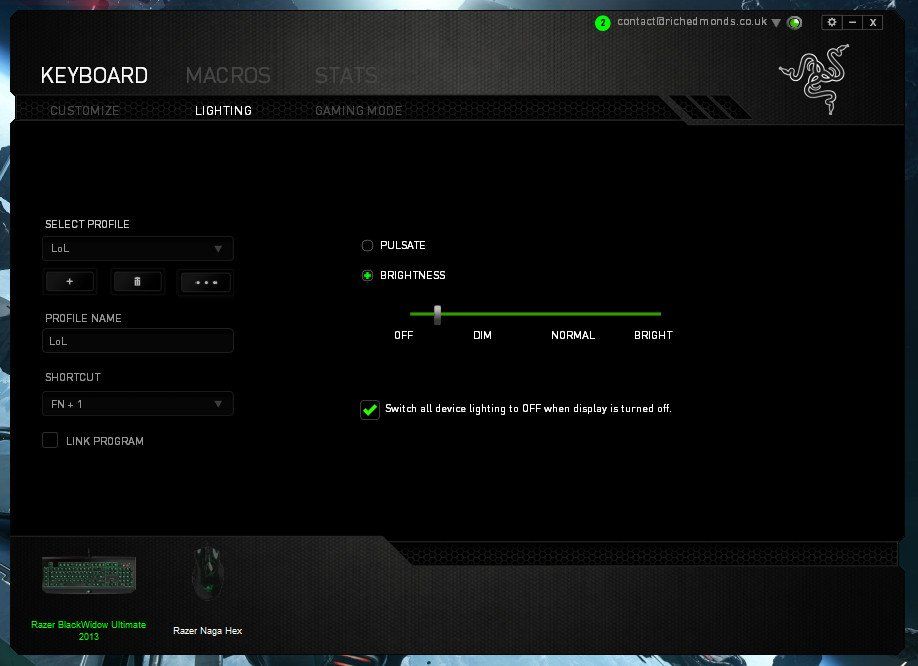Enable the Pulsate lighting effect
The height and width of the screenshot is (666, 918).
[x=368, y=245]
